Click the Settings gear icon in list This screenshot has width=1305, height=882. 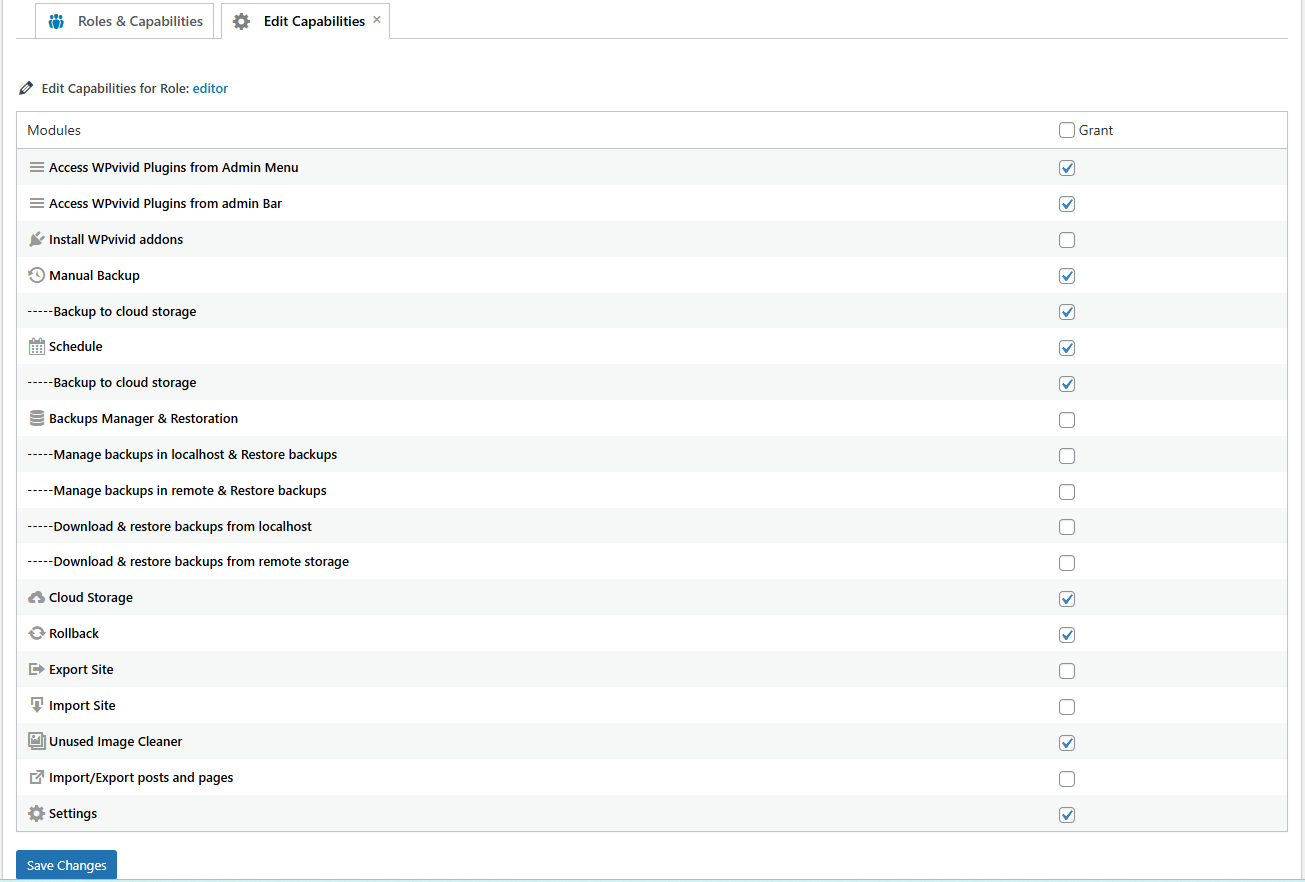(x=37, y=814)
